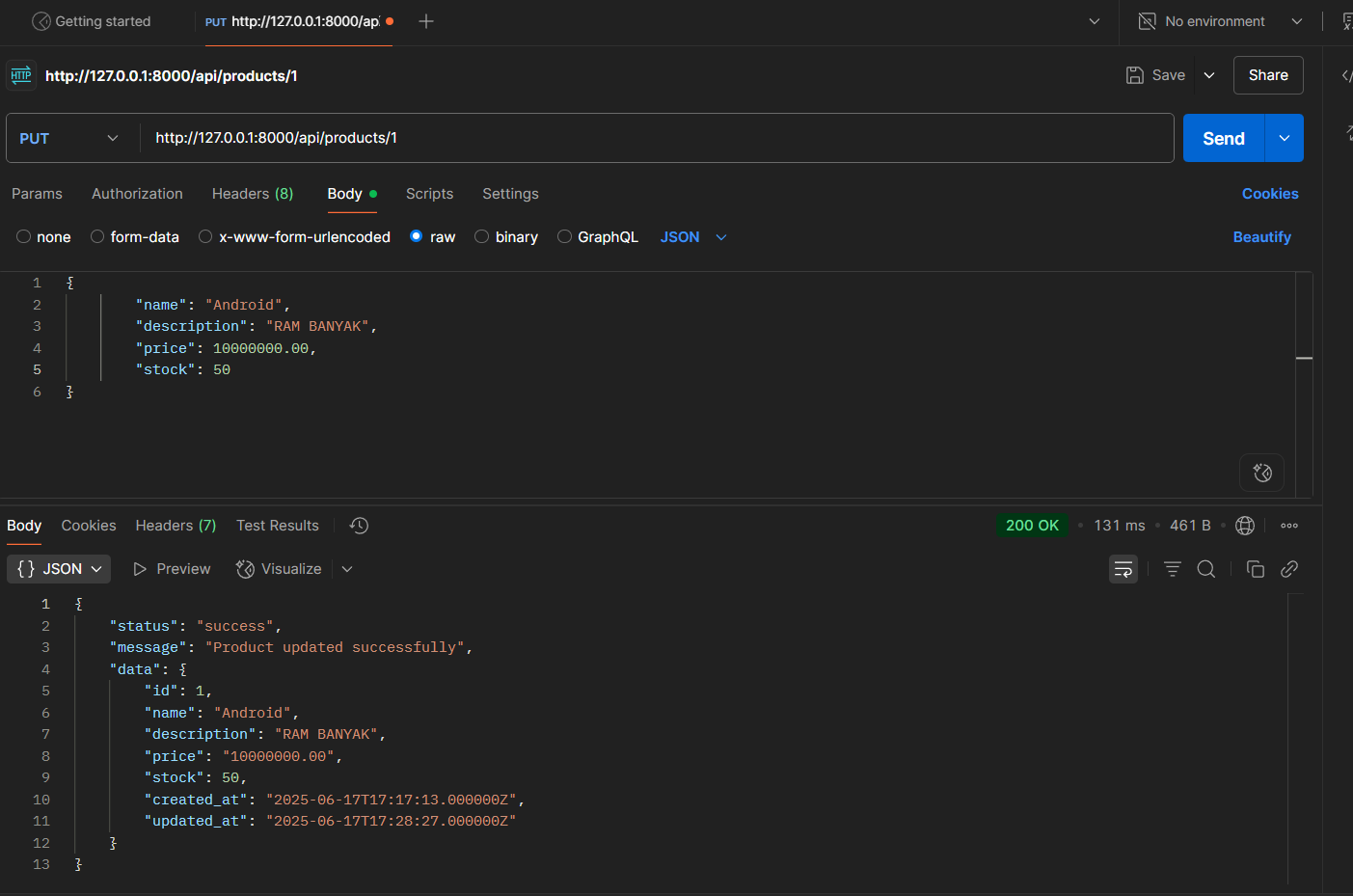Image resolution: width=1353 pixels, height=896 pixels.
Task: Switch to the Headers (8) request tab
Action: [x=252, y=194]
